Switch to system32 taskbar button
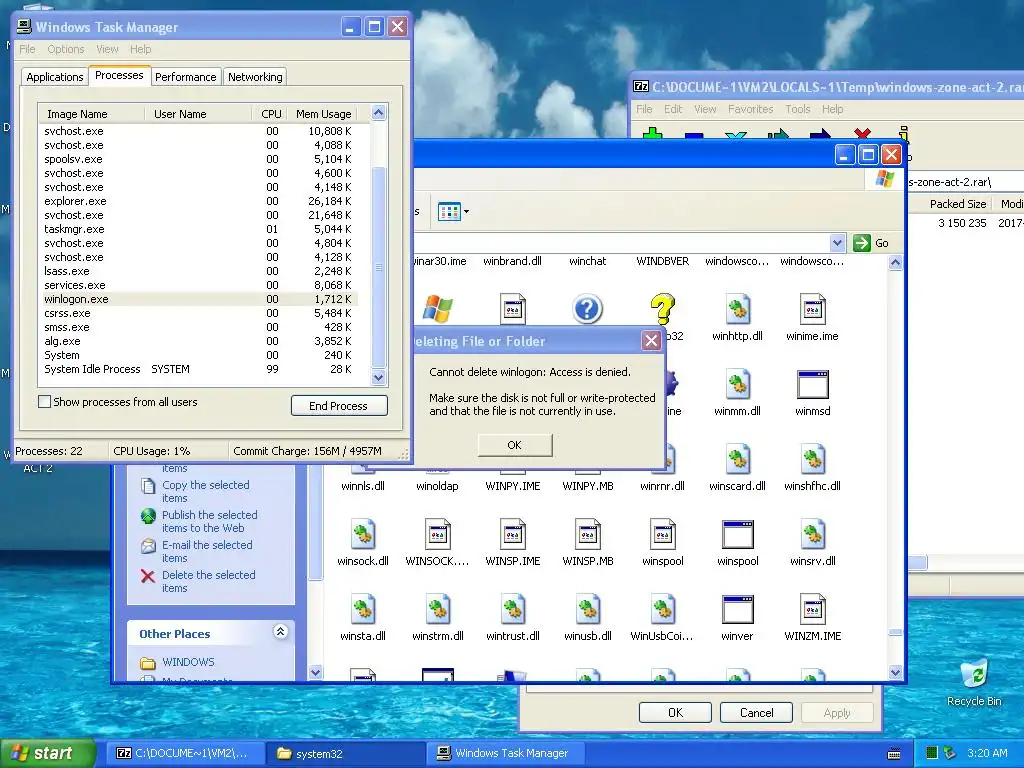This screenshot has height=768, width=1024. pos(345,754)
